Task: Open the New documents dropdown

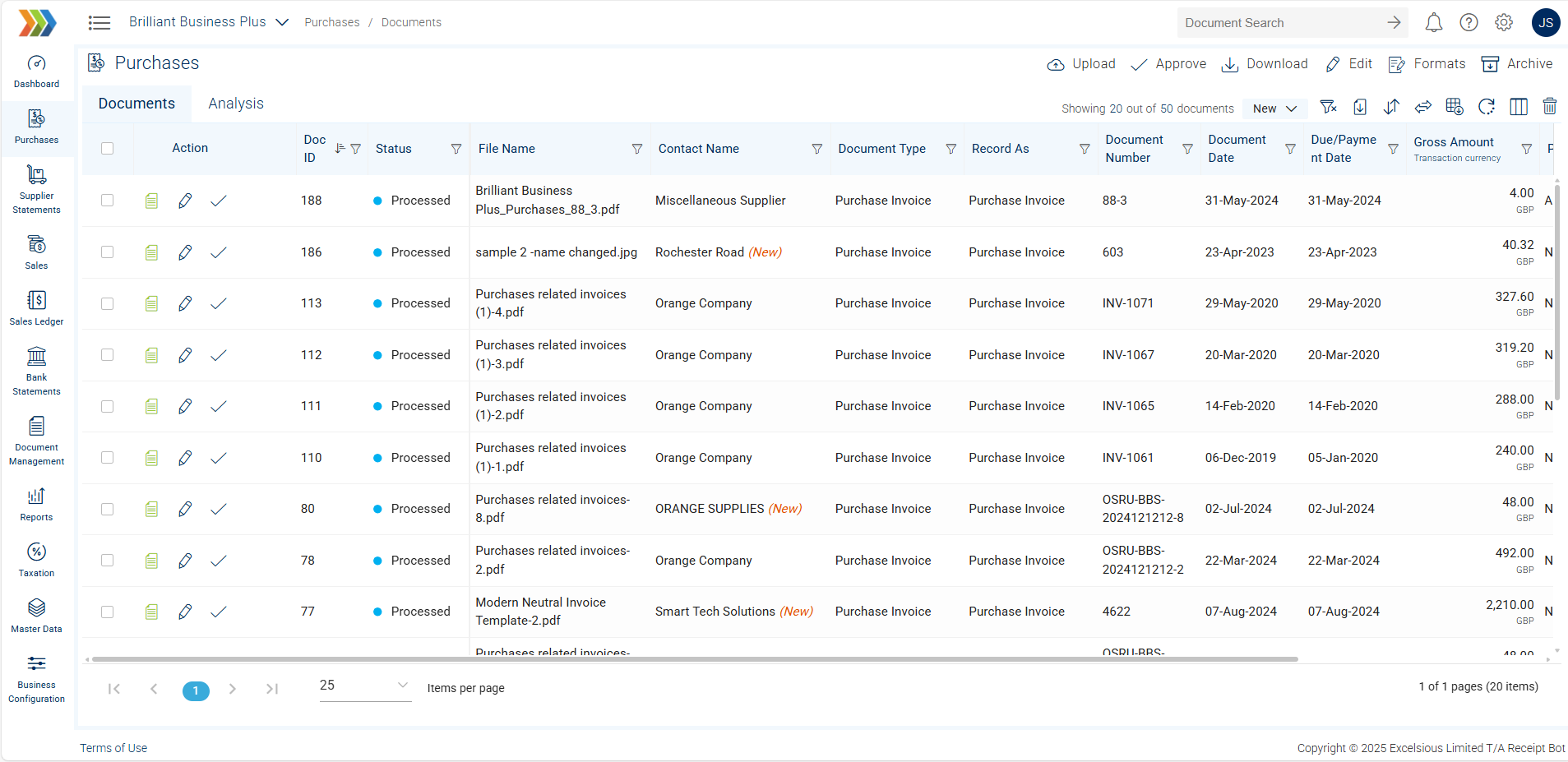Action: (x=1274, y=108)
